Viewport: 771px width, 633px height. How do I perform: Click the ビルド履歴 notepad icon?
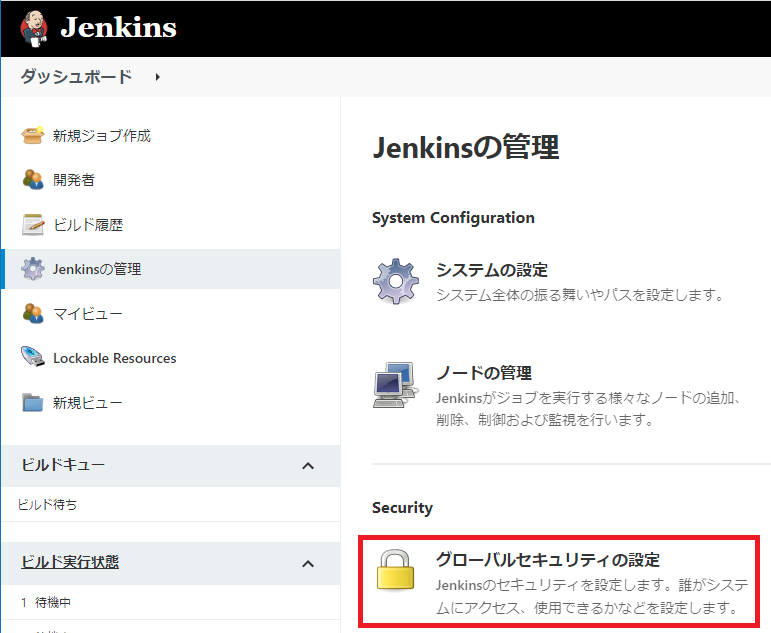(32, 224)
